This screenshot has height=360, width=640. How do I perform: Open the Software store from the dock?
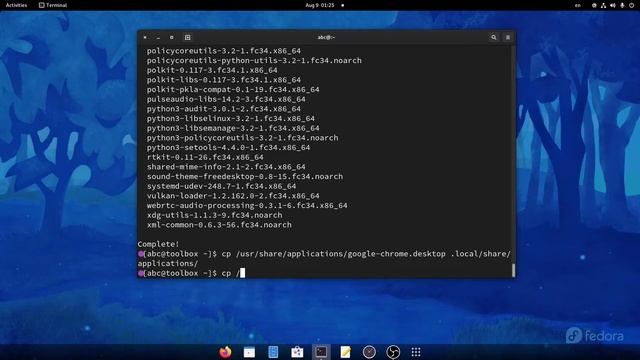(297, 352)
